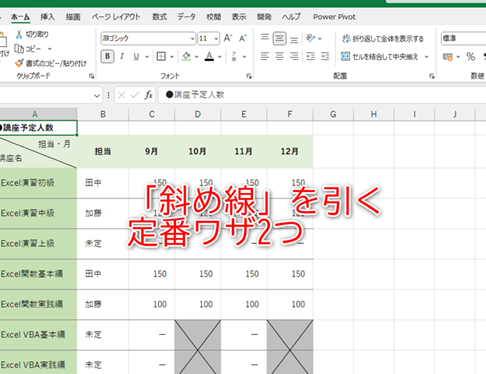Toggle wrap text (折り返して全体を表示する)
The width and height of the screenshot is (486, 374).
[x=383, y=39]
